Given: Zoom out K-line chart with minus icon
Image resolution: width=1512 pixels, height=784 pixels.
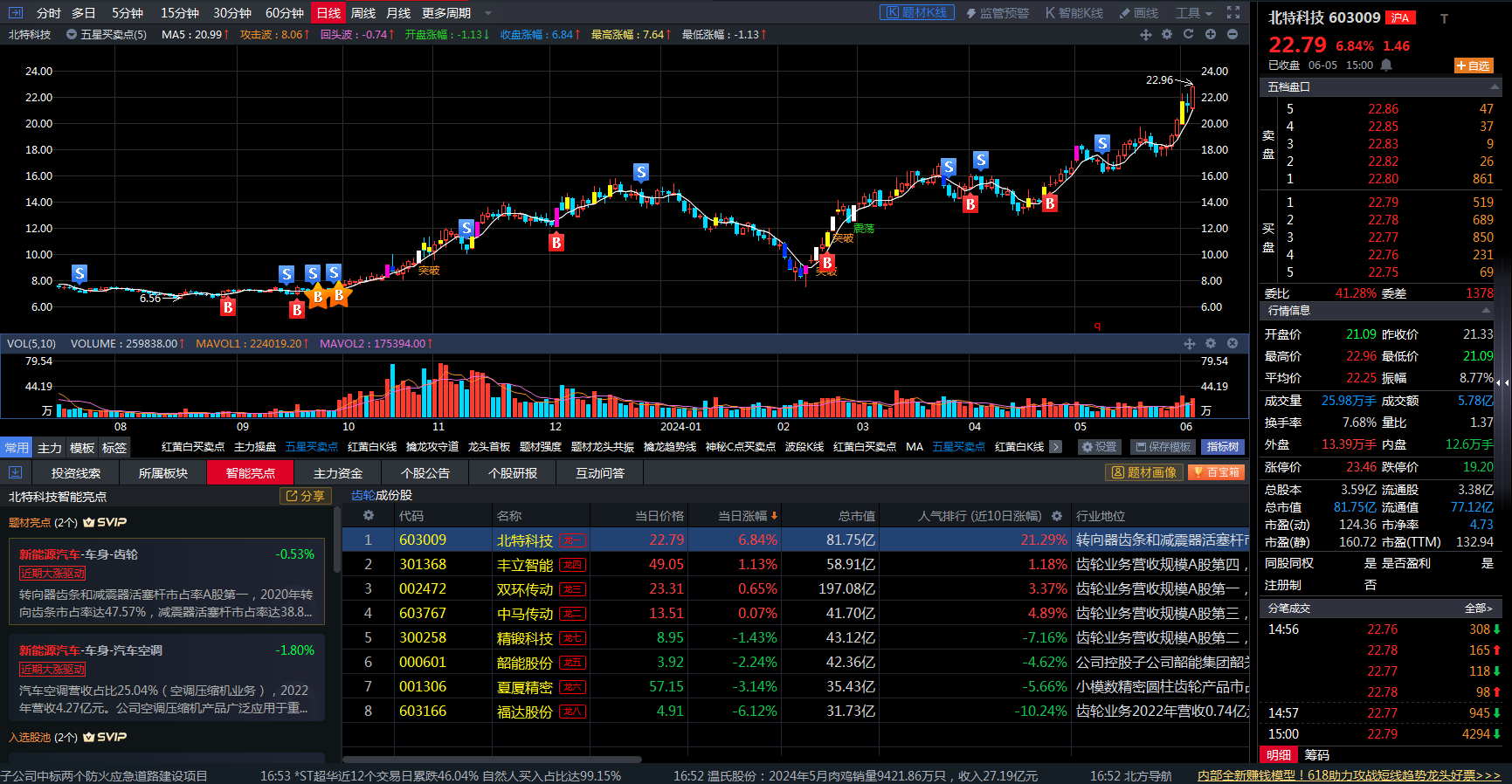Looking at the screenshot, I should [x=1232, y=34].
